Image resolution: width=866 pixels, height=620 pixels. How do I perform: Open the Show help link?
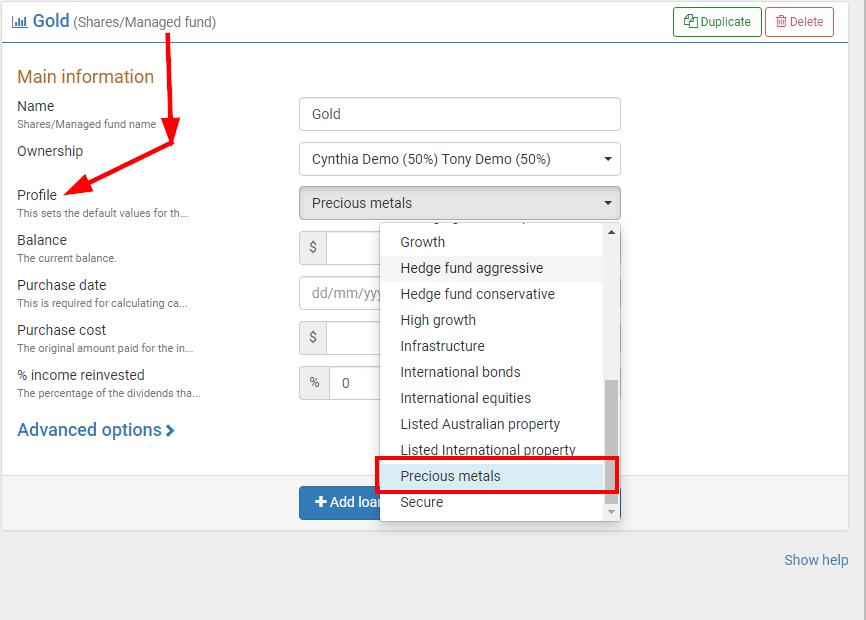[x=815, y=560]
